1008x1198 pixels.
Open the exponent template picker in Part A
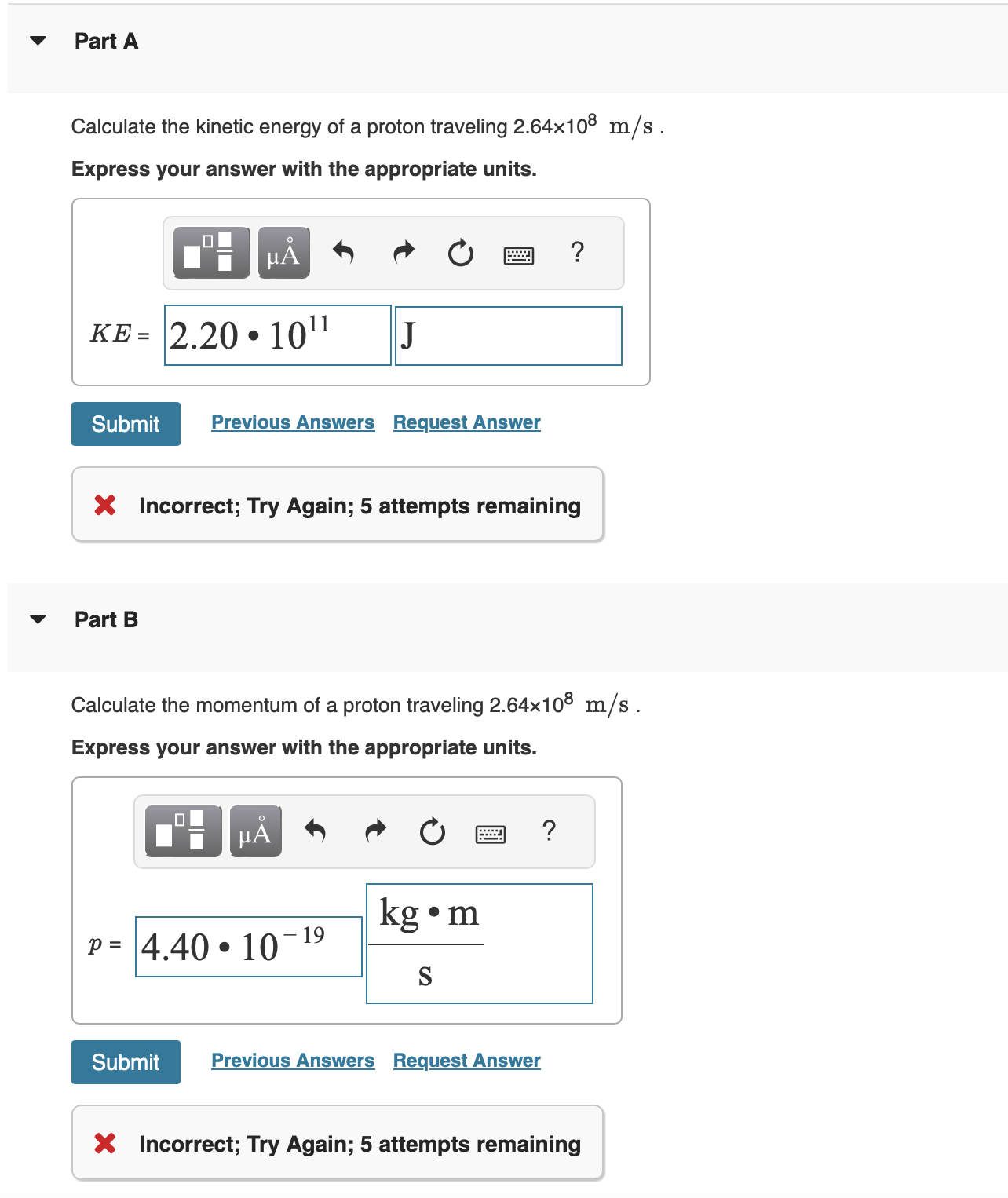(x=209, y=253)
